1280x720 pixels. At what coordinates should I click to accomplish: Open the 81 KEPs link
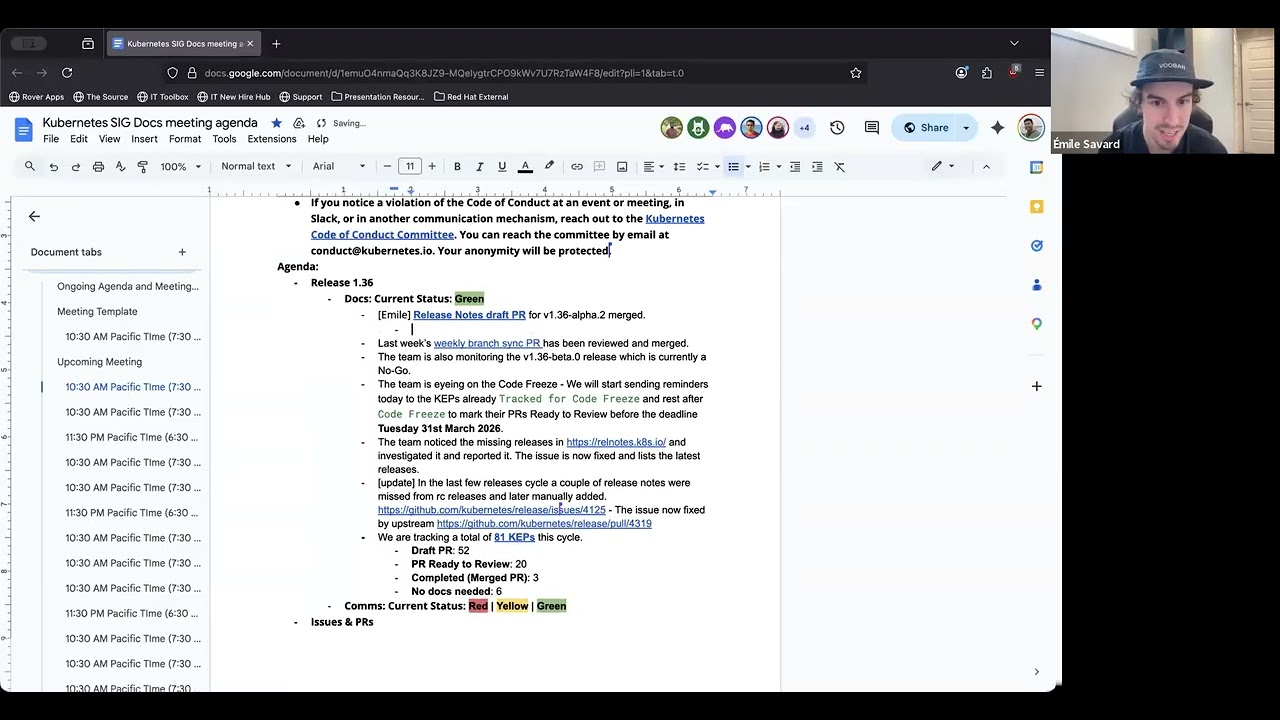pyautogui.click(x=514, y=537)
